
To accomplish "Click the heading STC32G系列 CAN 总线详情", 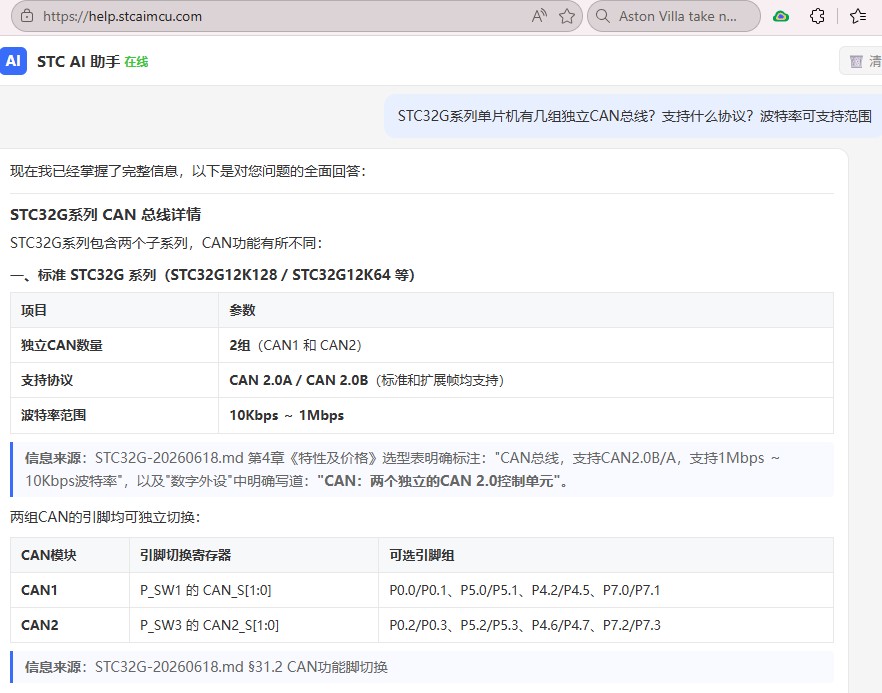I will [105, 214].
